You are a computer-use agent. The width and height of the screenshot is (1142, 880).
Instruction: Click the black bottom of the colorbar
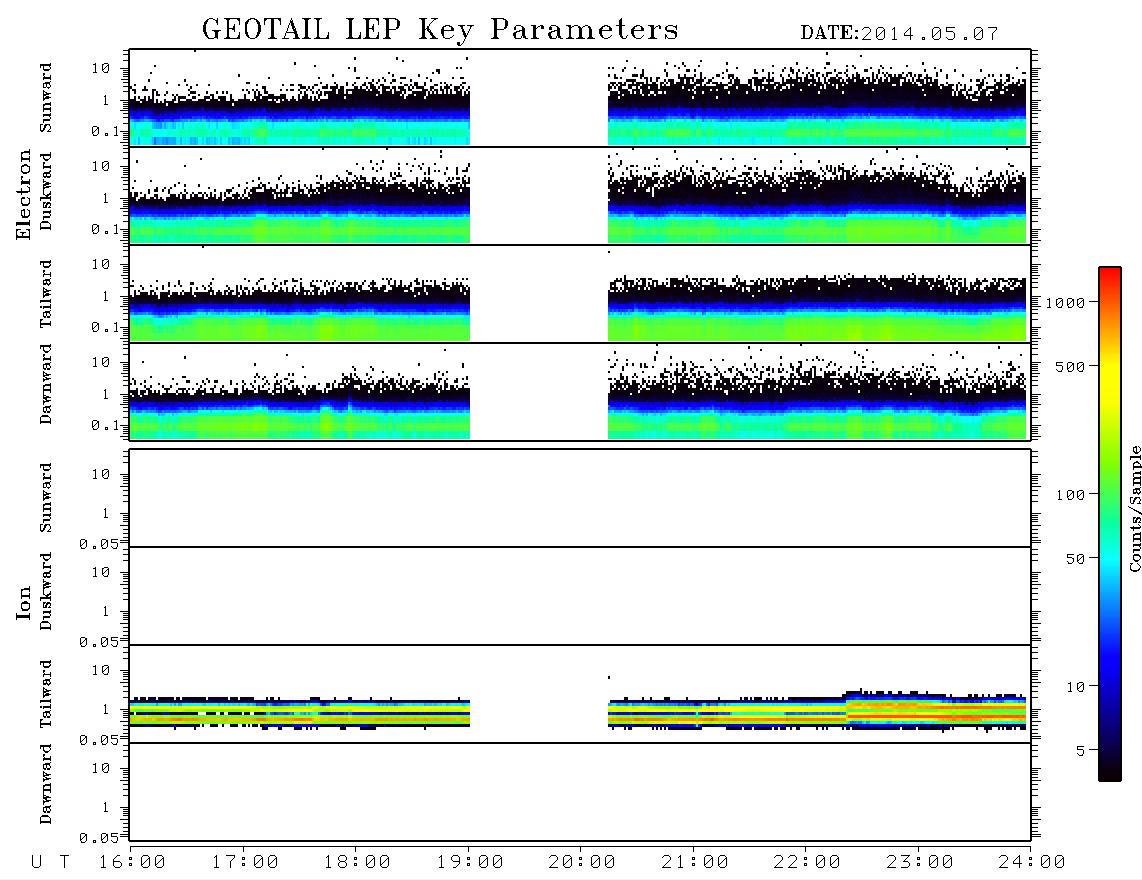[1110, 771]
